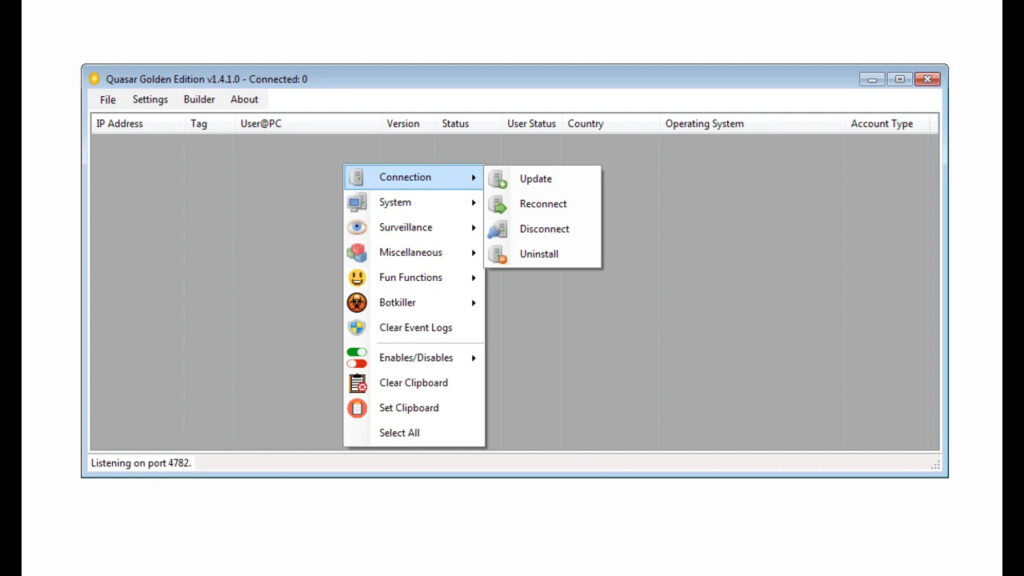Sort by Tag column header
This screenshot has width=1024, height=576.
coord(210,123)
